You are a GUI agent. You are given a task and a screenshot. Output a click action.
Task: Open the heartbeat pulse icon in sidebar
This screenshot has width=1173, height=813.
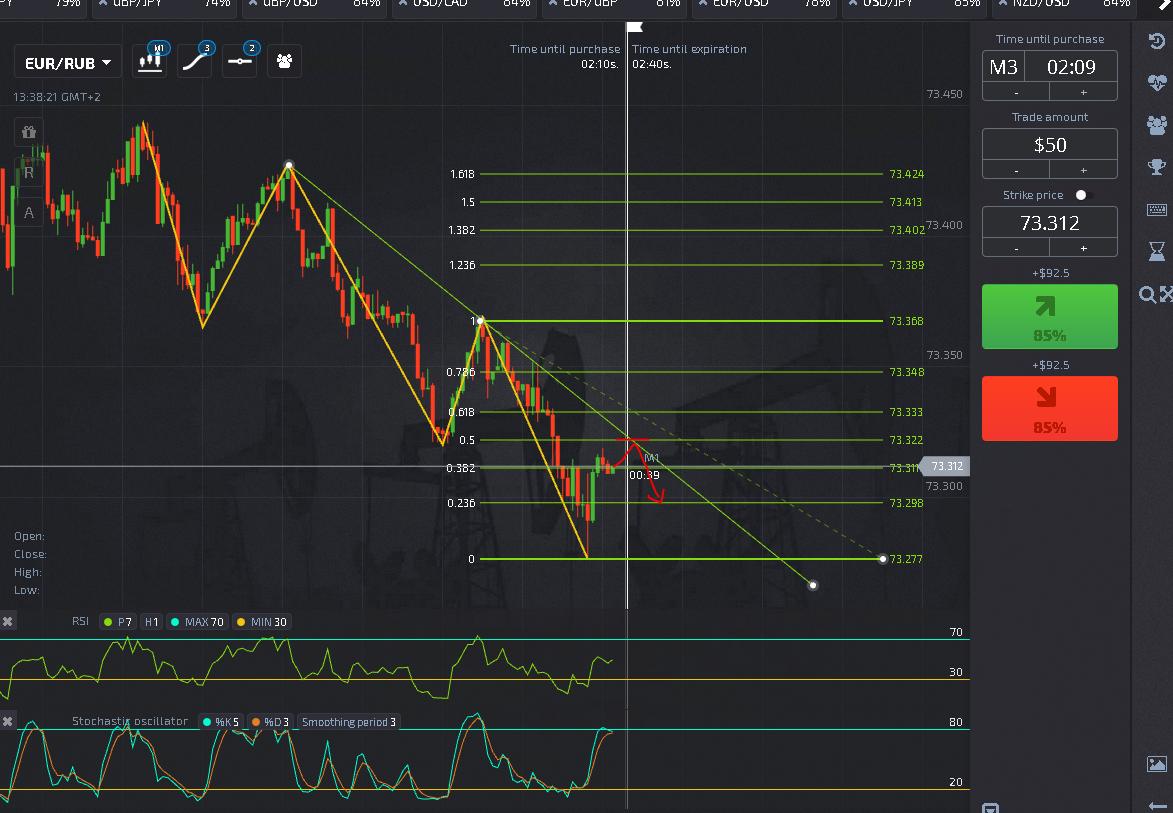click(x=1157, y=82)
